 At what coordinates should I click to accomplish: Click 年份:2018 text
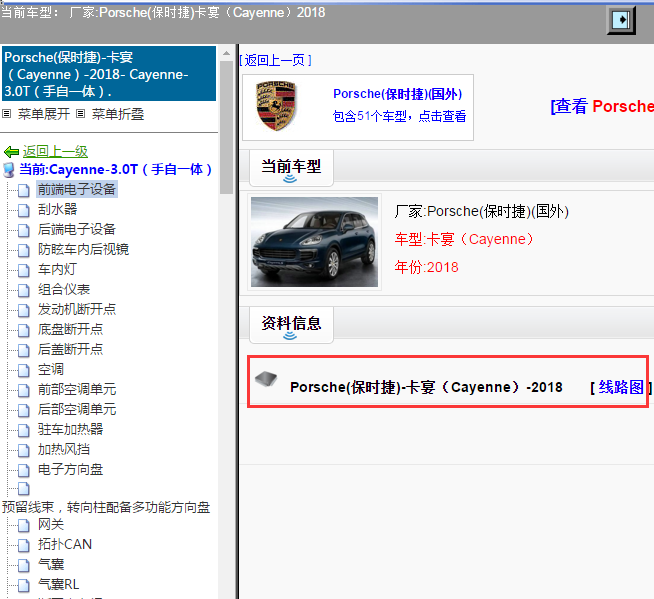[426, 267]
